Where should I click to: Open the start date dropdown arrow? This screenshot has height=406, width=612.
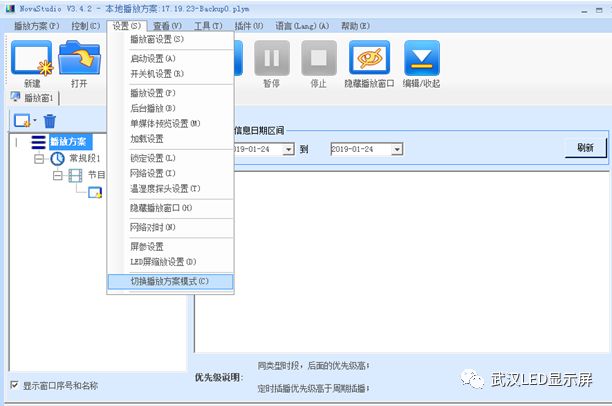[x=288, y=149]
